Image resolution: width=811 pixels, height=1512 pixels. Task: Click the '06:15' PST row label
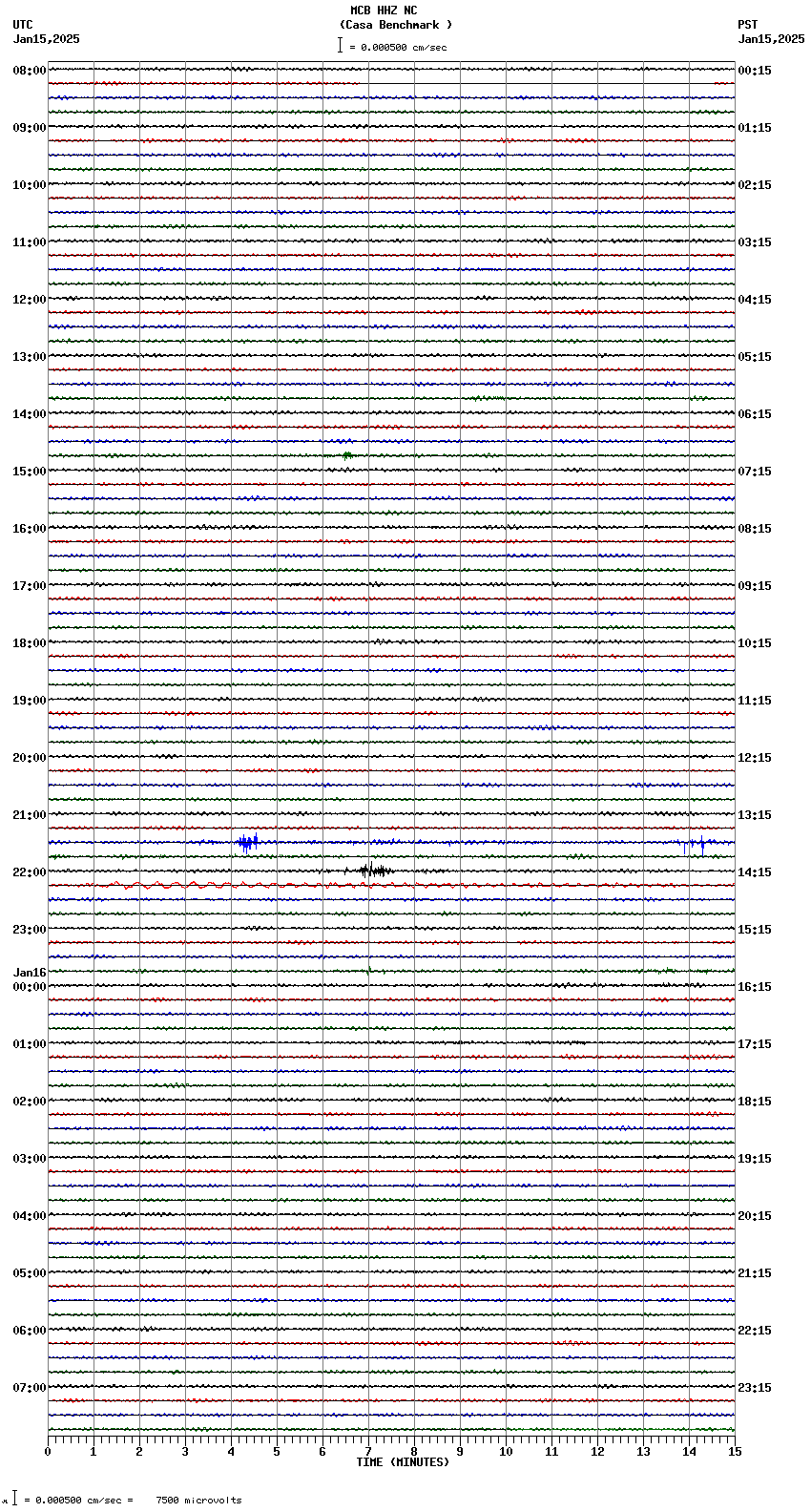pos(755,414)
